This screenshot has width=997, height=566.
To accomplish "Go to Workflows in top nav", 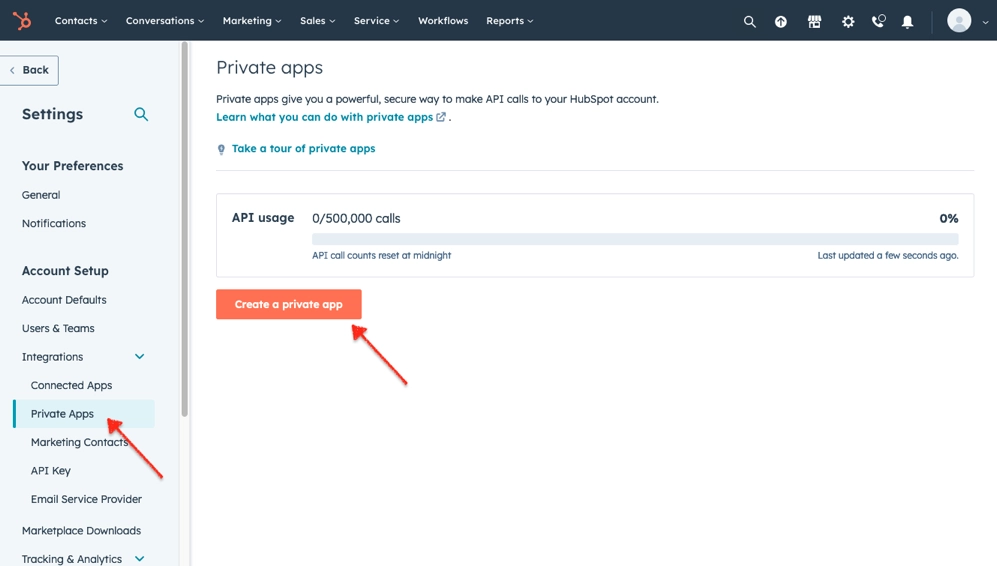I will [443, 20].
